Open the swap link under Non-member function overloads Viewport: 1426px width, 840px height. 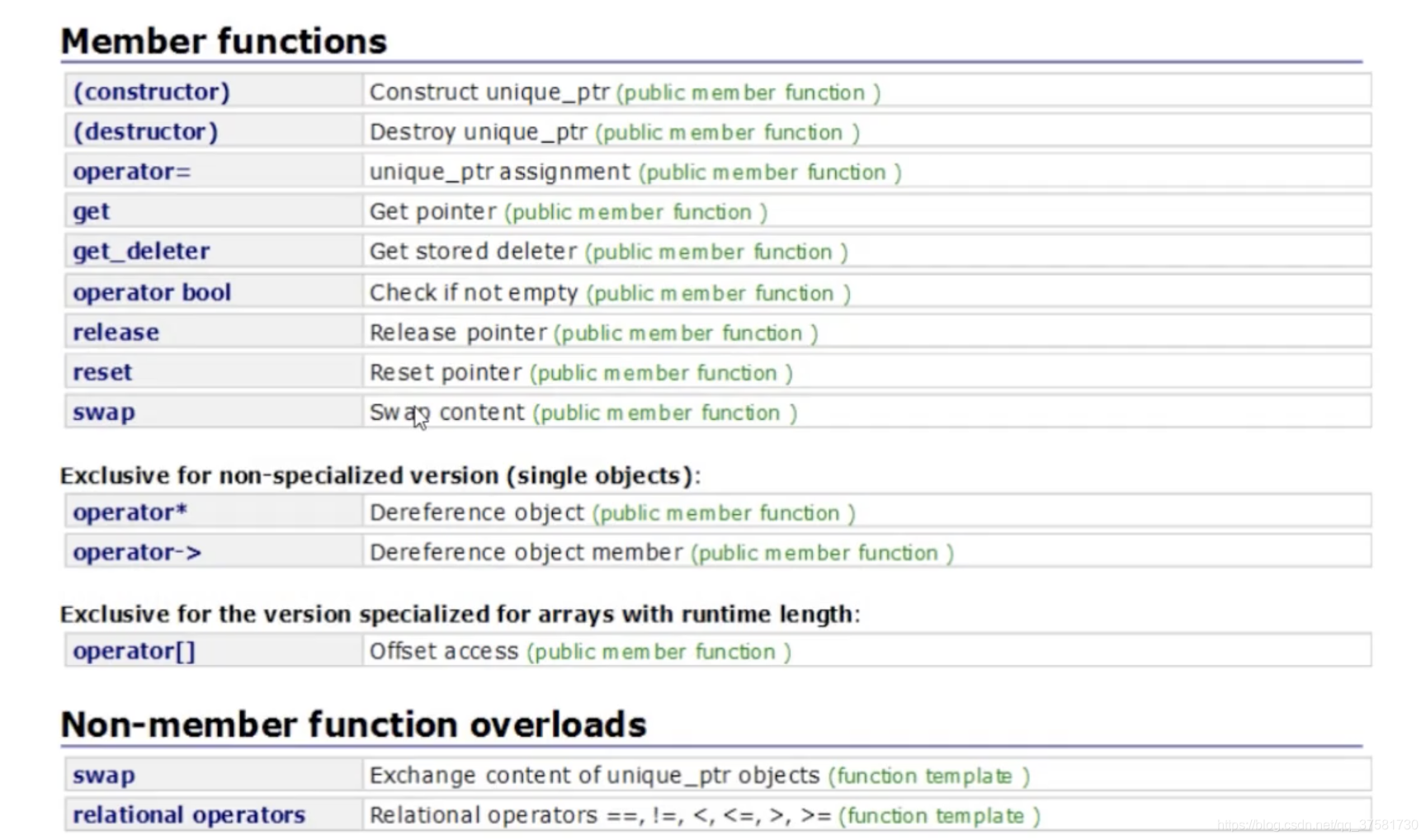coord(103,775)
